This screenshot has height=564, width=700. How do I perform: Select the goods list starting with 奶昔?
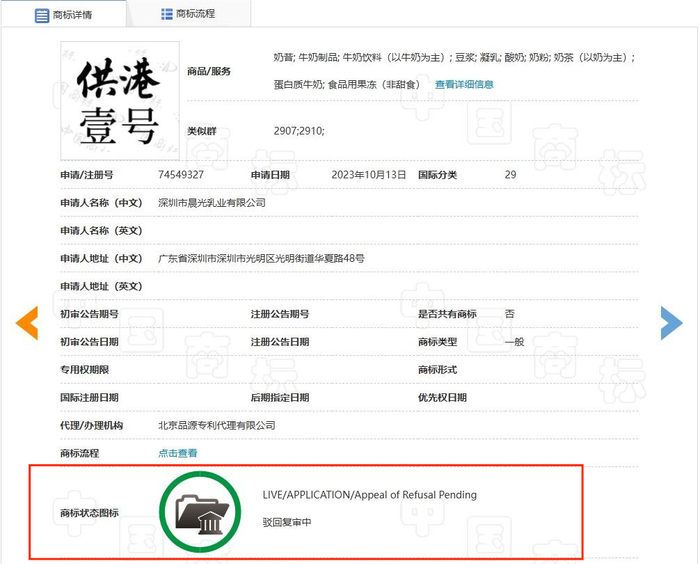pos(454,58)
